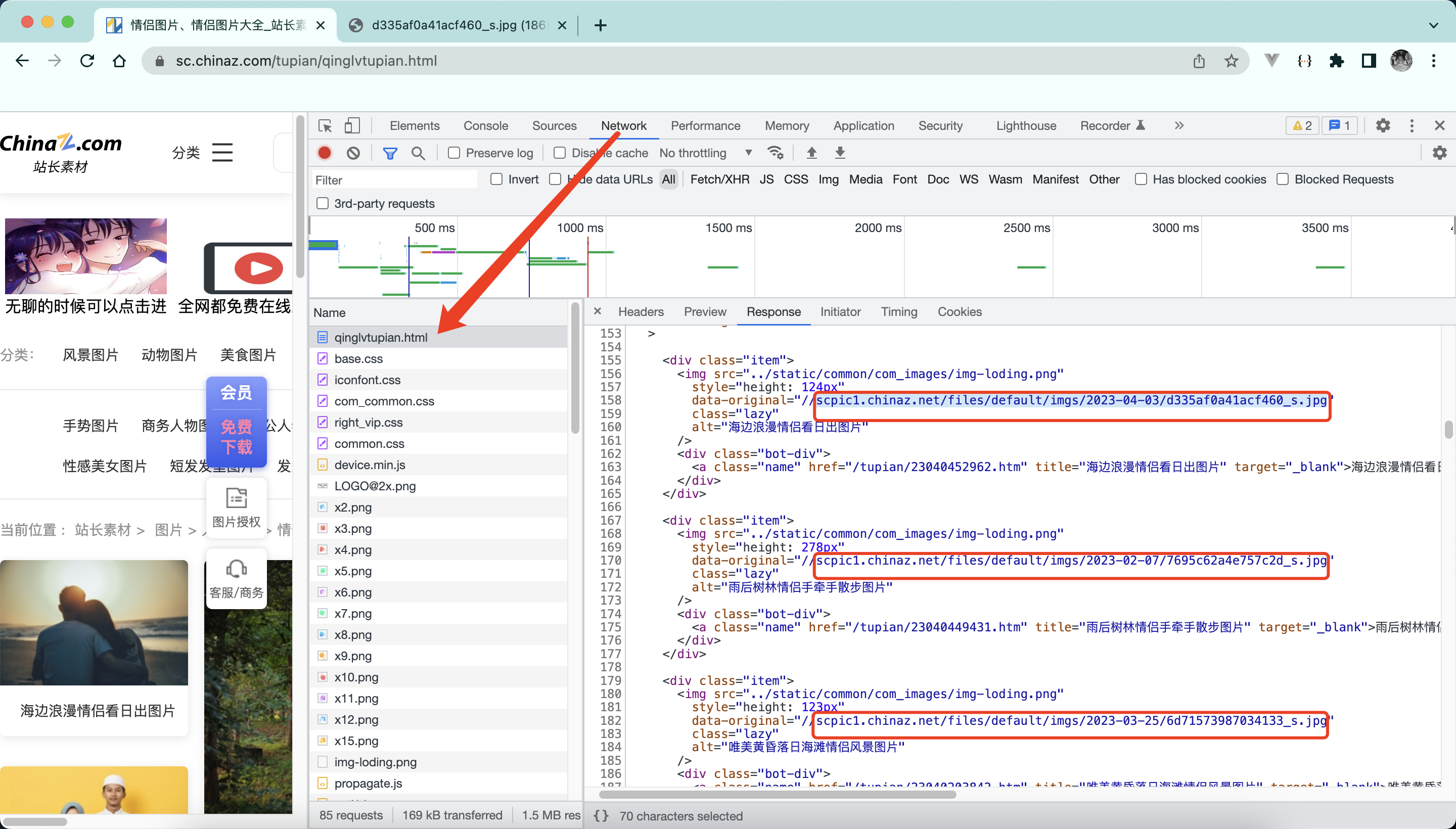The image size is (1456, 829).
Task: Open 风景图片 category link
Action: pyautogui.click(x=90, y=355)
